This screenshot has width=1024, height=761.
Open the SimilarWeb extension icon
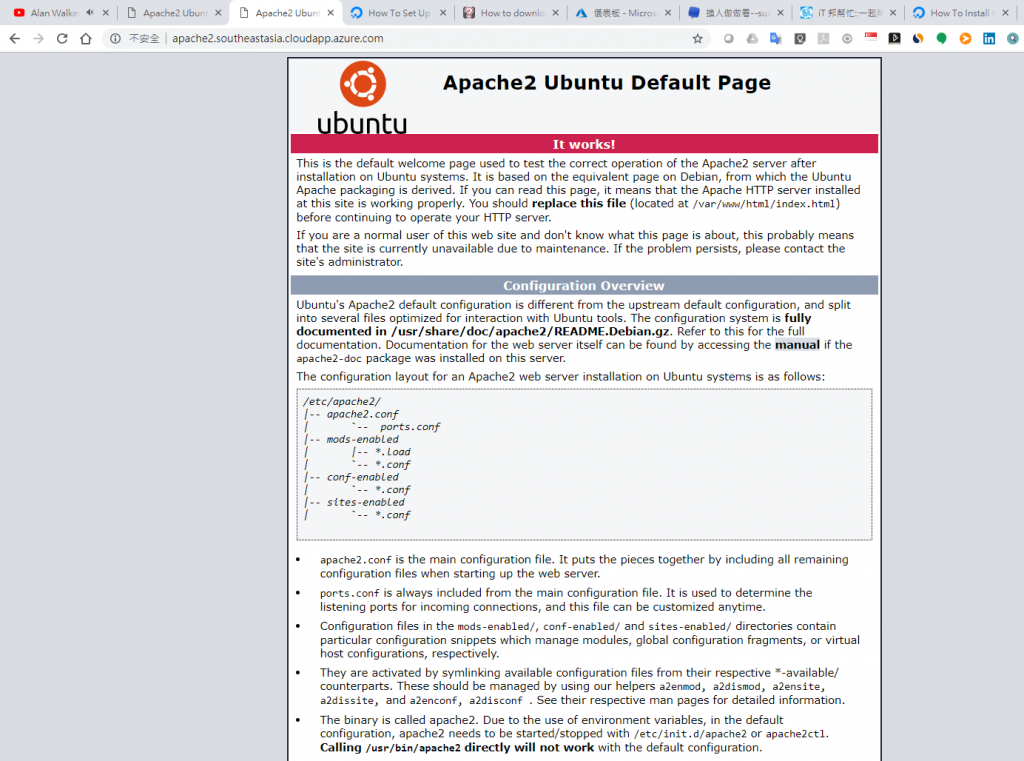[x=918, y=39]
